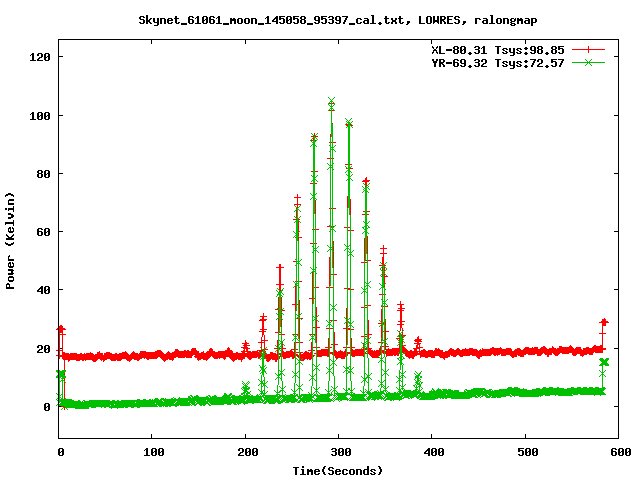Click the Power (Kelvin) y-axis label
This screenshot has height=480, width=640.
11,240
